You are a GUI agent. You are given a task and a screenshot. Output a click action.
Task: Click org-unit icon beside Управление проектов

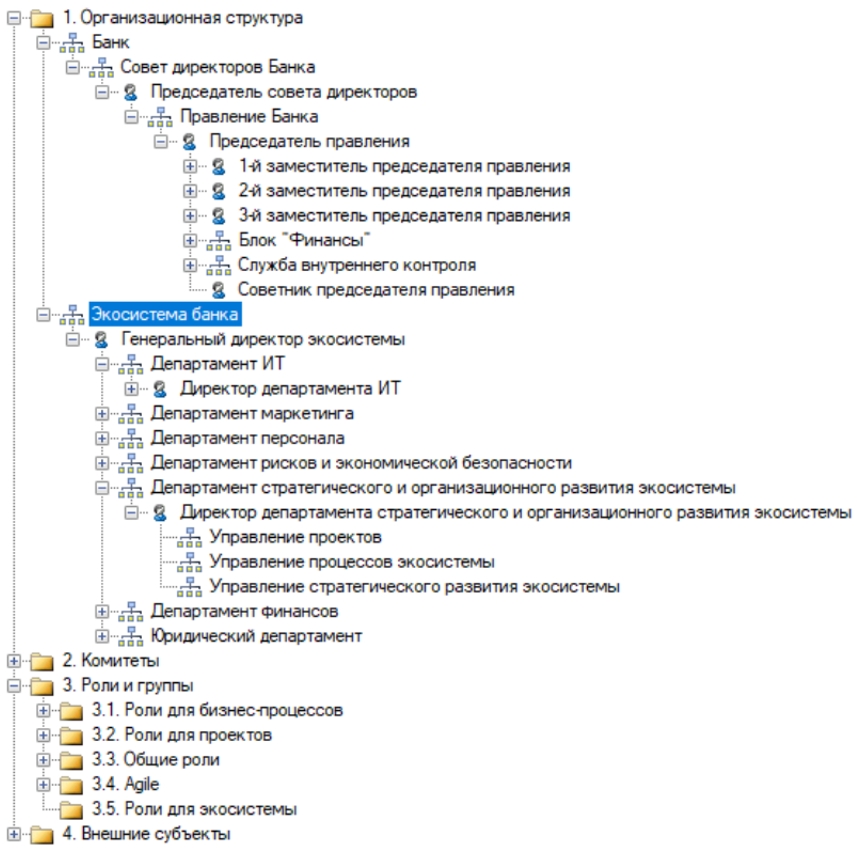coord(189,537)
